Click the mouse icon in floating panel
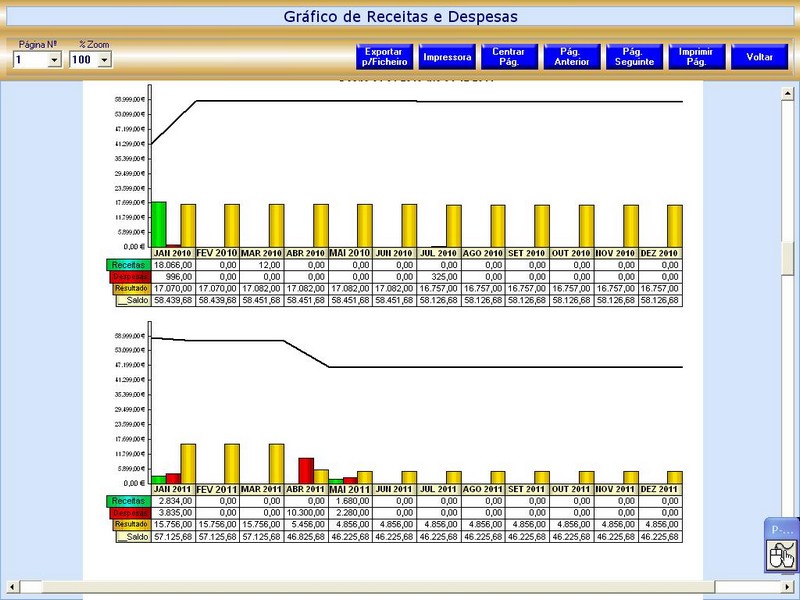 (781, 554)
